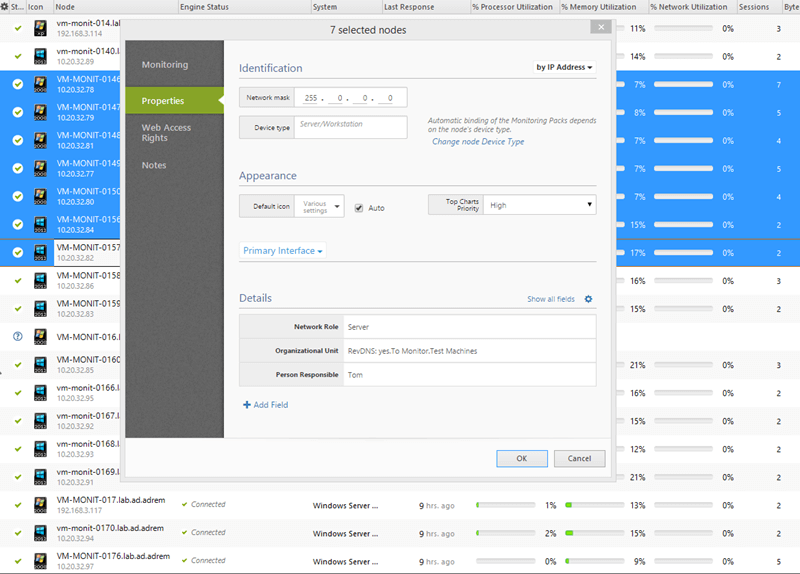
Task: Open the by IP Address dropdown
Action: click(x=564, y=68)
